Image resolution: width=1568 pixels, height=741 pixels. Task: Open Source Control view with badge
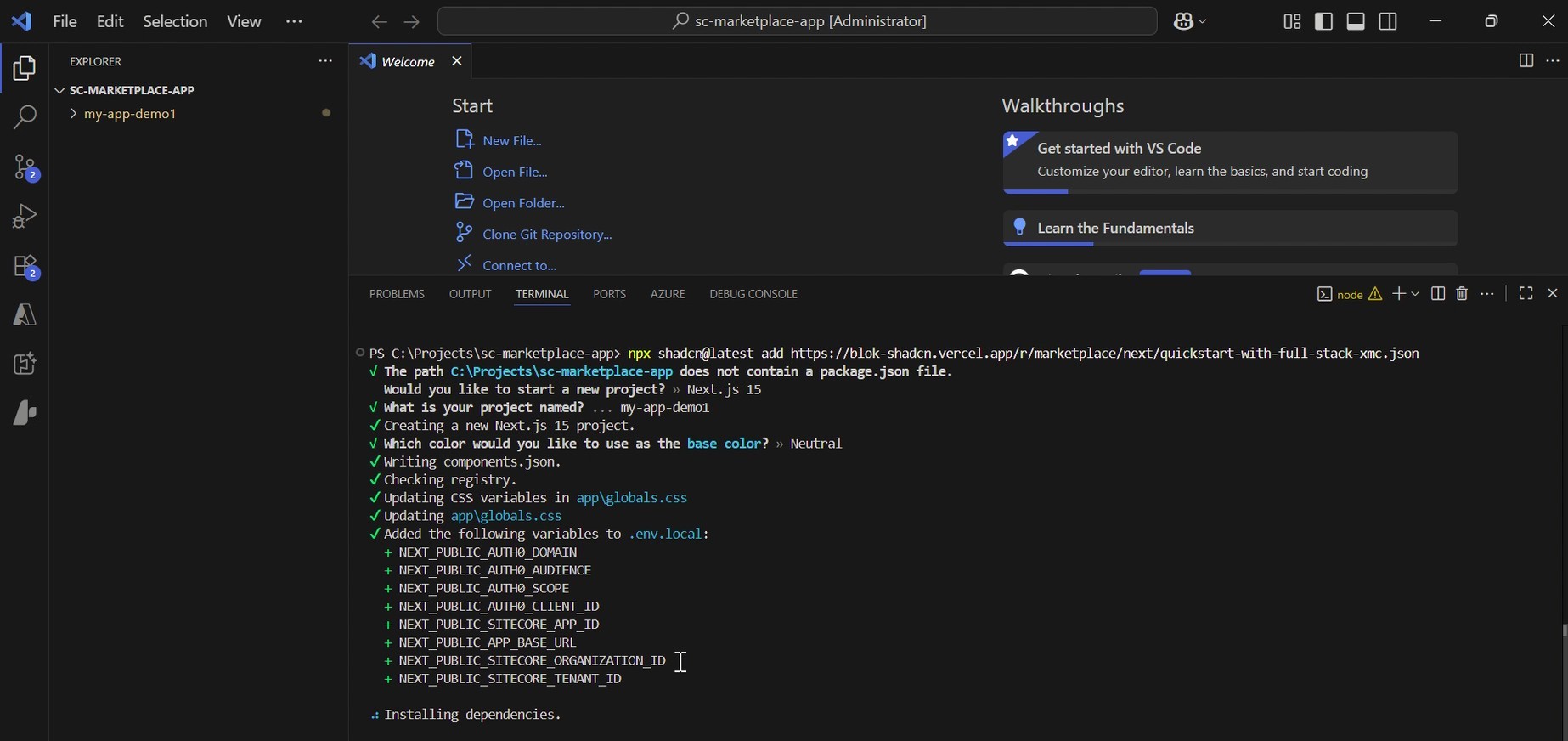click(25, 167)
